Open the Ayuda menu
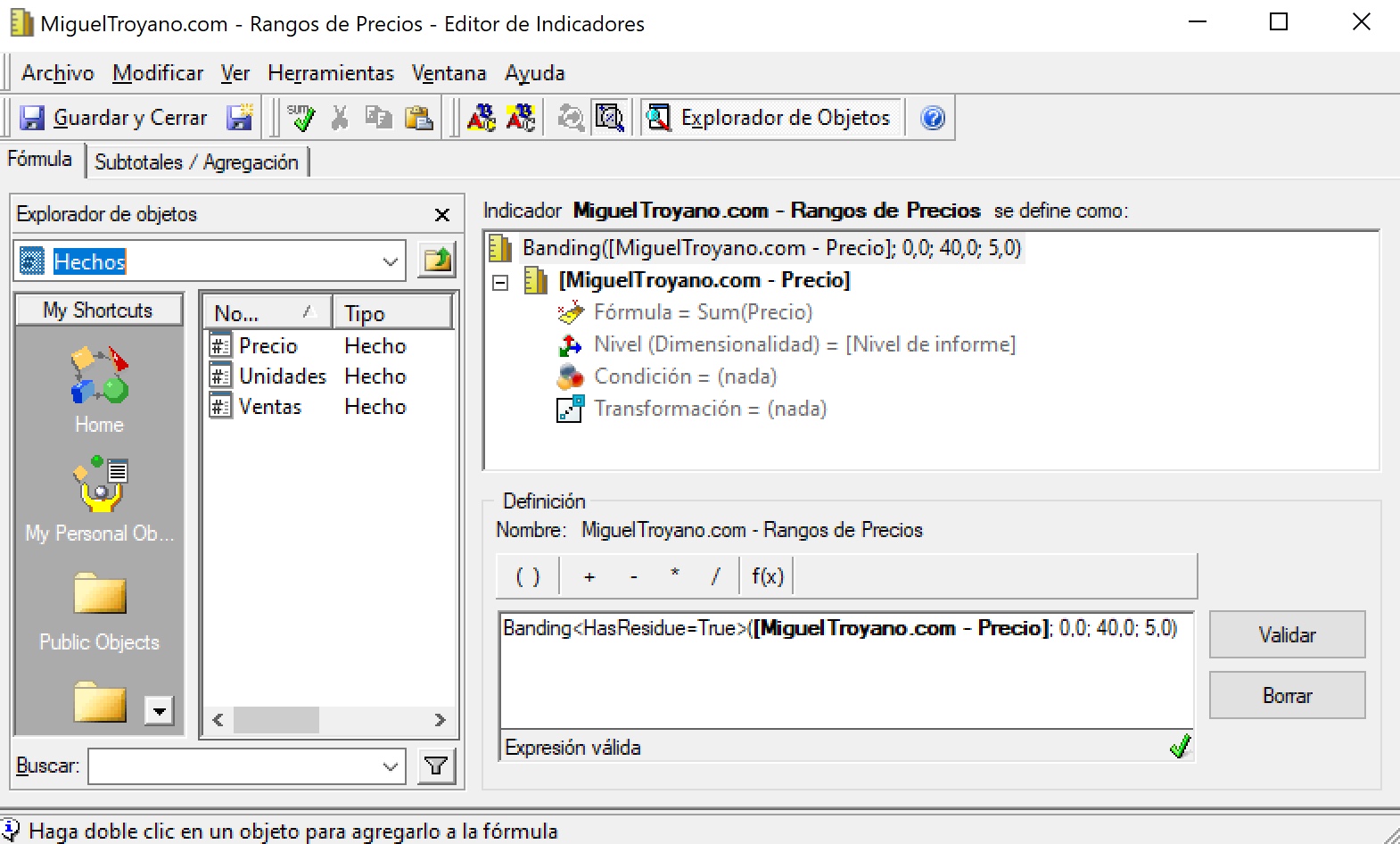 535,73
